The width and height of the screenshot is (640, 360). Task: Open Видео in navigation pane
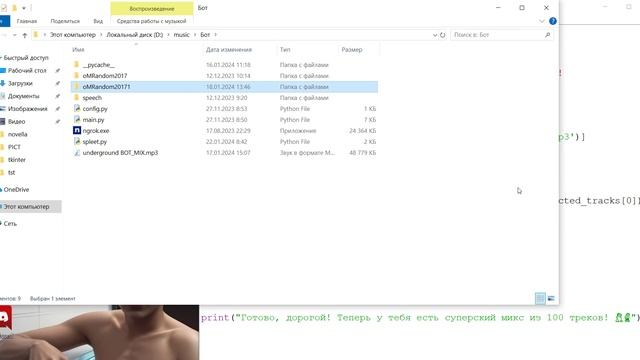tap(16, 121)
